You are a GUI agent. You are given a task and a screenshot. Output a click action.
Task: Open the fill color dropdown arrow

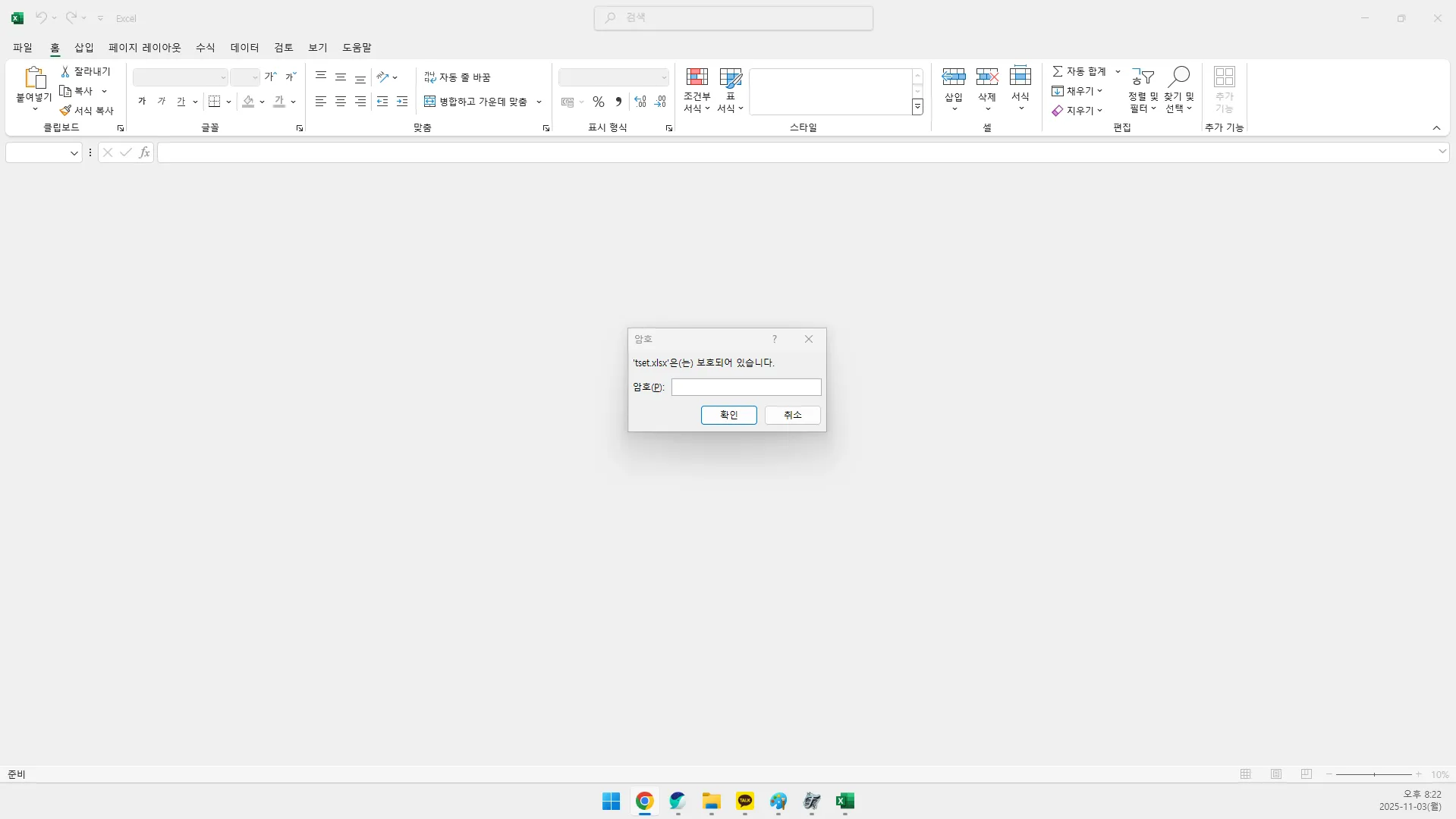tap(262, 102)
